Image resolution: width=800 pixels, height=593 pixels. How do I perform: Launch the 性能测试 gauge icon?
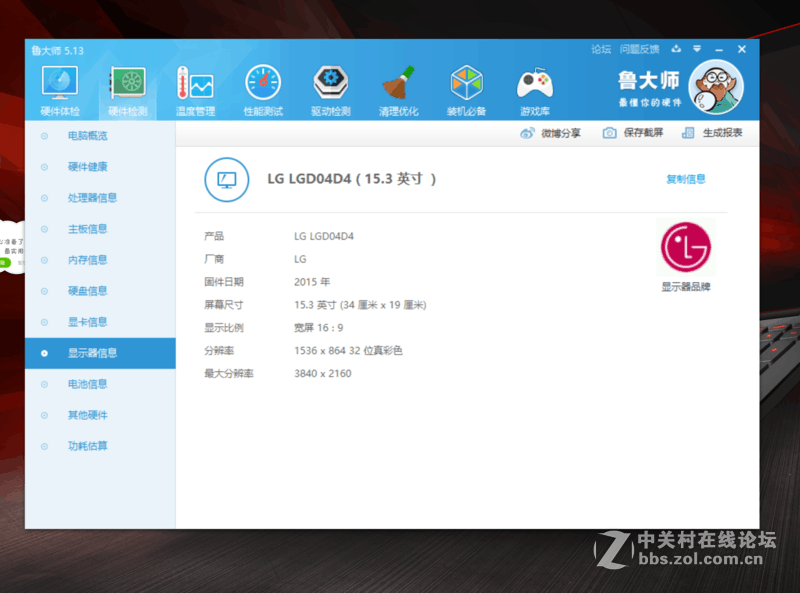263,82
